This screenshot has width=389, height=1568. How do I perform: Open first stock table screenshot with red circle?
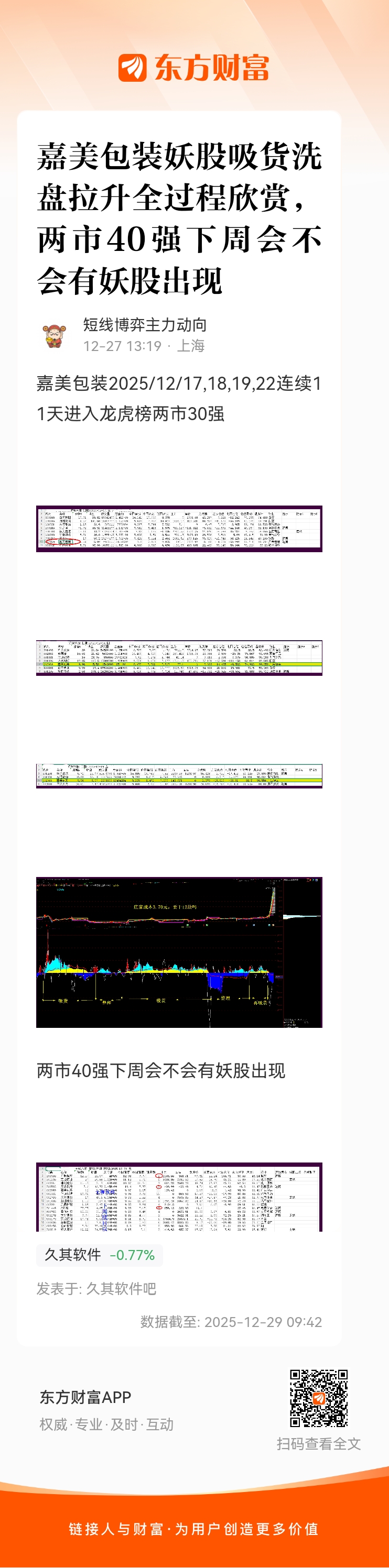tap(179, 529)
